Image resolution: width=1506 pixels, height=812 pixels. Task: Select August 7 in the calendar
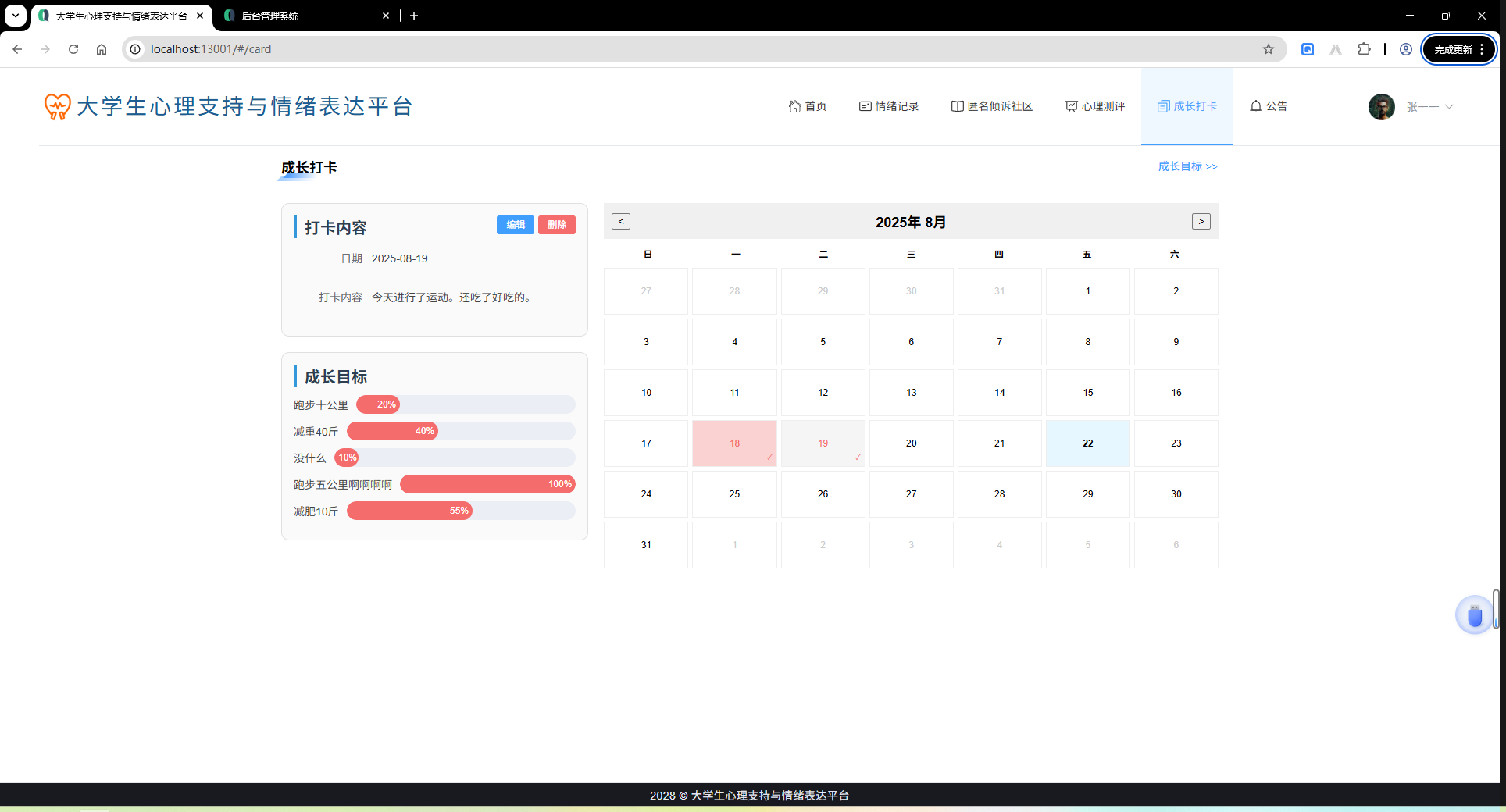[x=999, y=342]
